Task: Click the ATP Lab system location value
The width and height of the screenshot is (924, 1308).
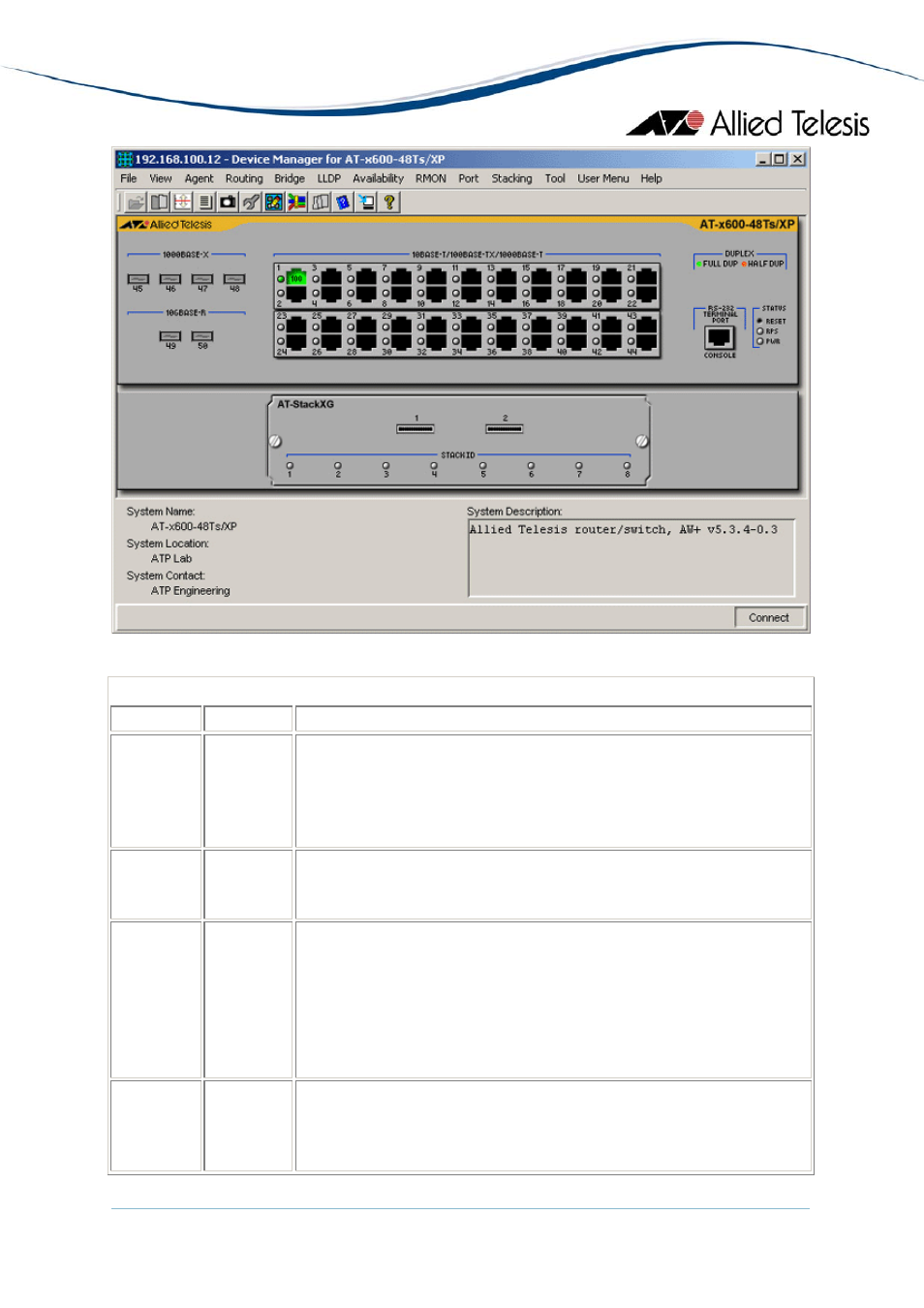Action: click(171, 559)
